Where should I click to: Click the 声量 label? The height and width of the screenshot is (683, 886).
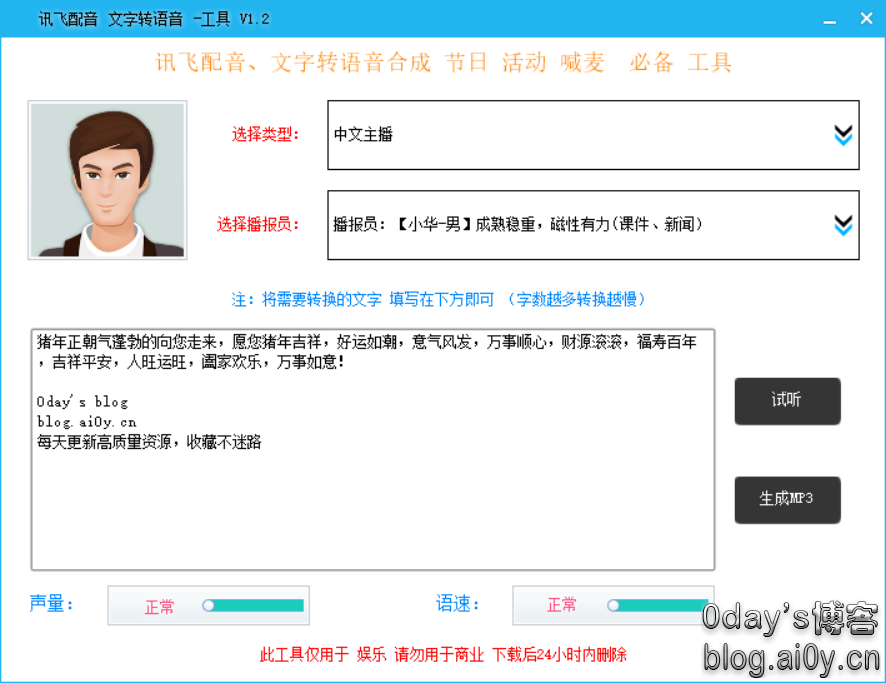pyautogui.click(x=51, y=603)
